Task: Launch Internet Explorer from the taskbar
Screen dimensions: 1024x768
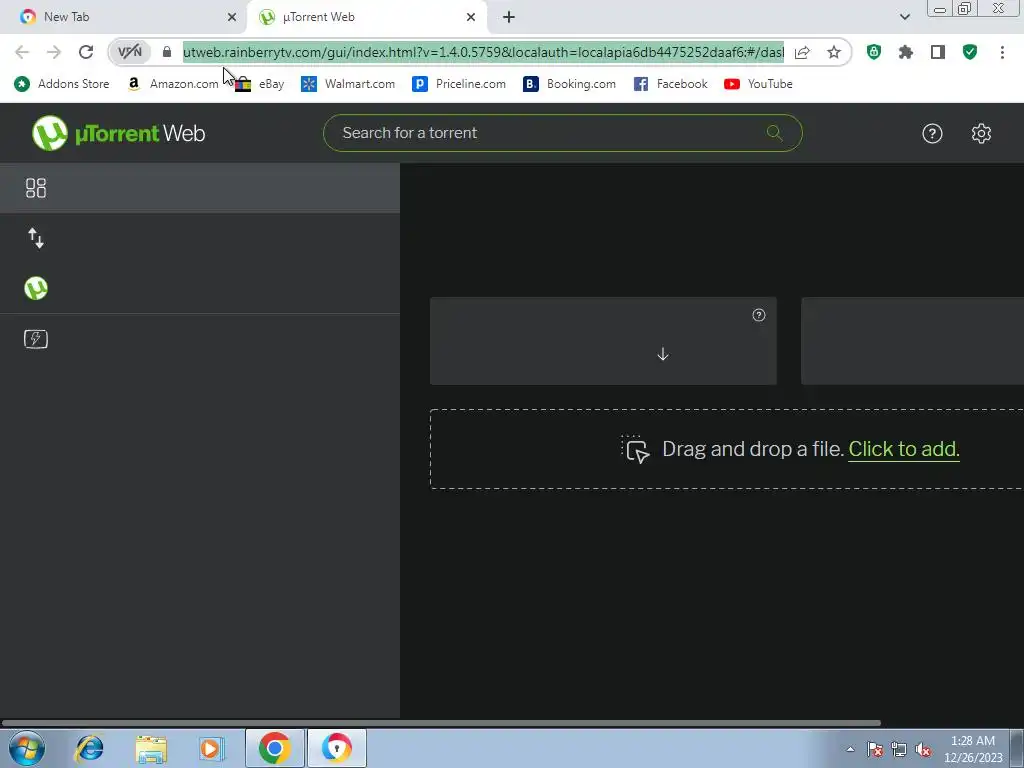Action: click(89, 748)
